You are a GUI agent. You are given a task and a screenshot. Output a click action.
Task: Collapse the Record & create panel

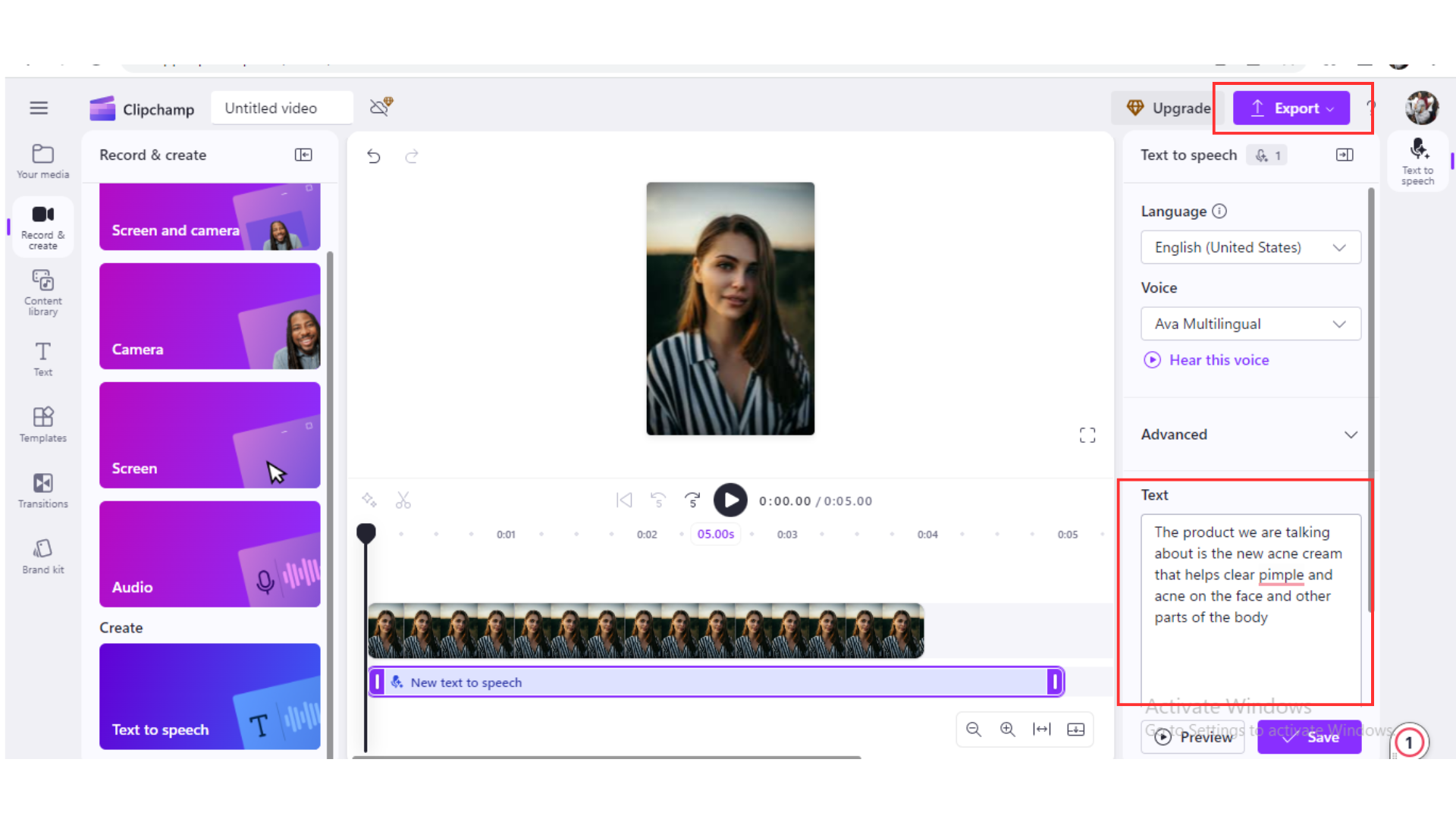pyautogui.click(x=303, y=155)
